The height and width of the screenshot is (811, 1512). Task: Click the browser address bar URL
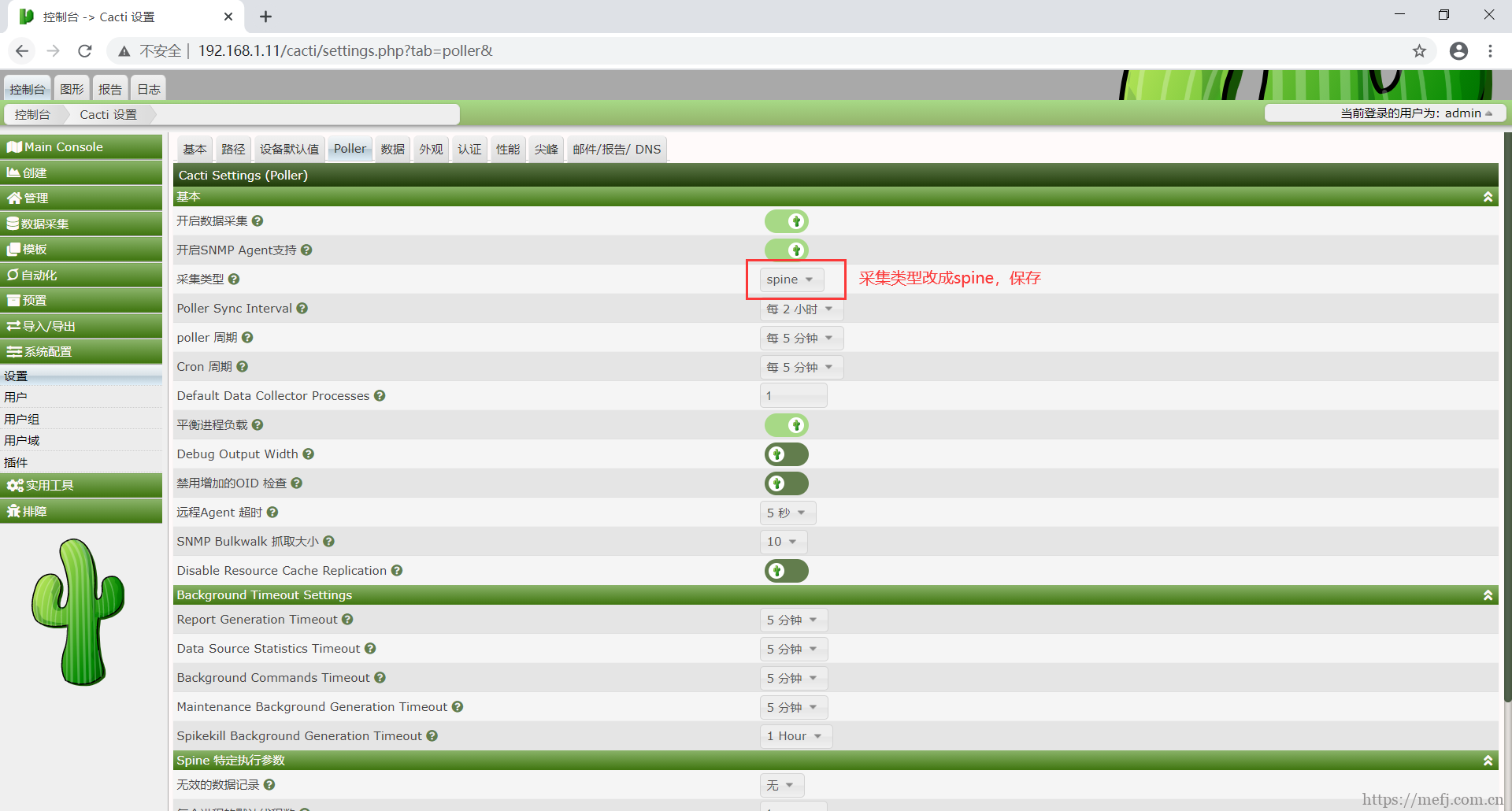(345, 51)
